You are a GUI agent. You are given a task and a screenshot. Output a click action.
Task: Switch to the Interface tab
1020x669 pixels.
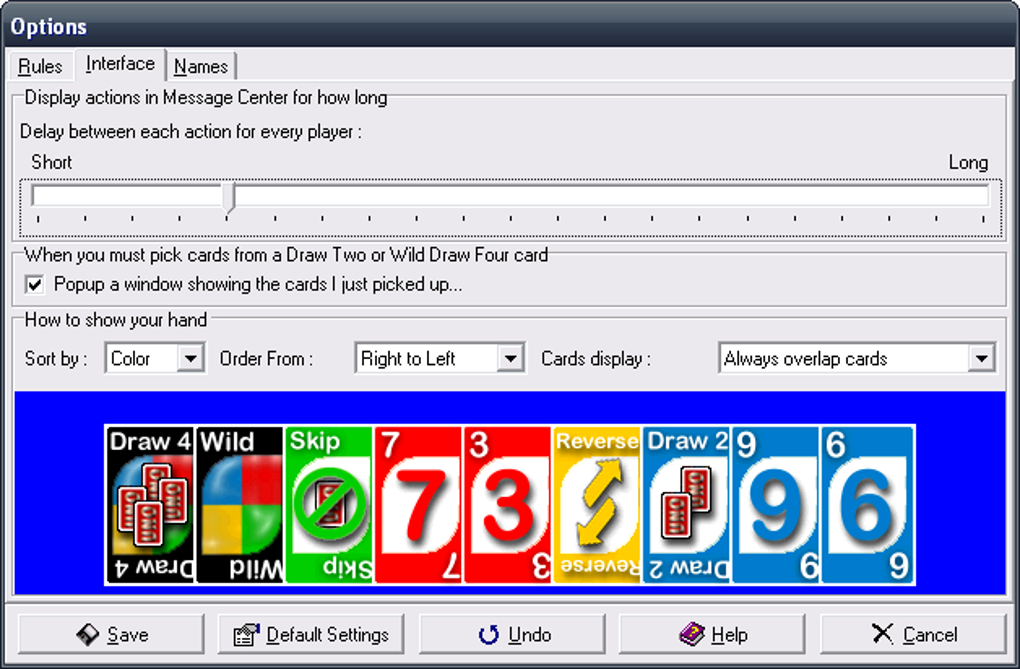[120, 64]
